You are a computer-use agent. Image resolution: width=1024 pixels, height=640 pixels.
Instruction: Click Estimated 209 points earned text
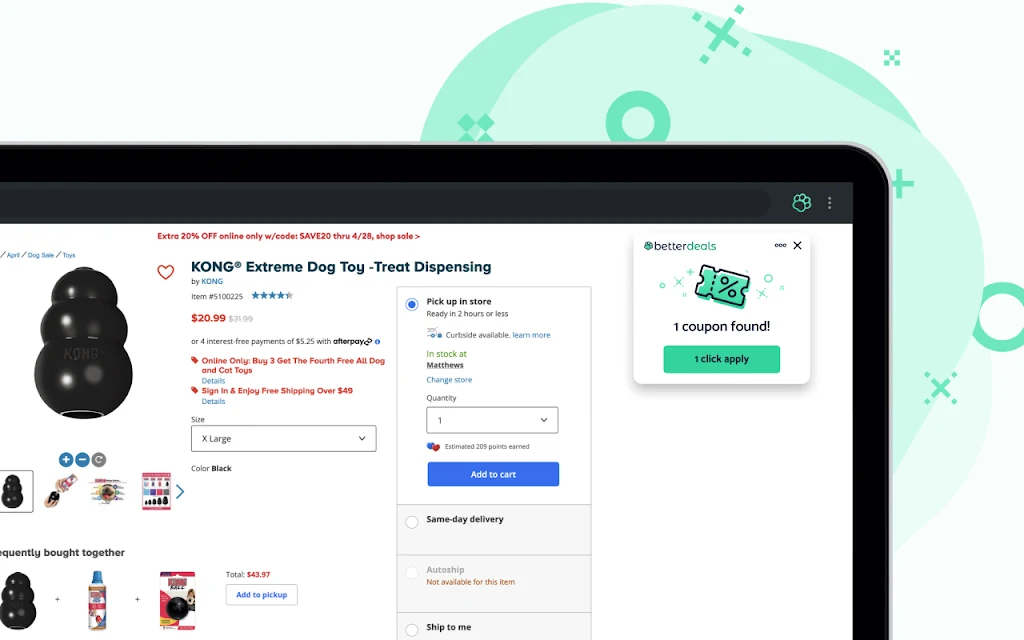coord(487,447)
